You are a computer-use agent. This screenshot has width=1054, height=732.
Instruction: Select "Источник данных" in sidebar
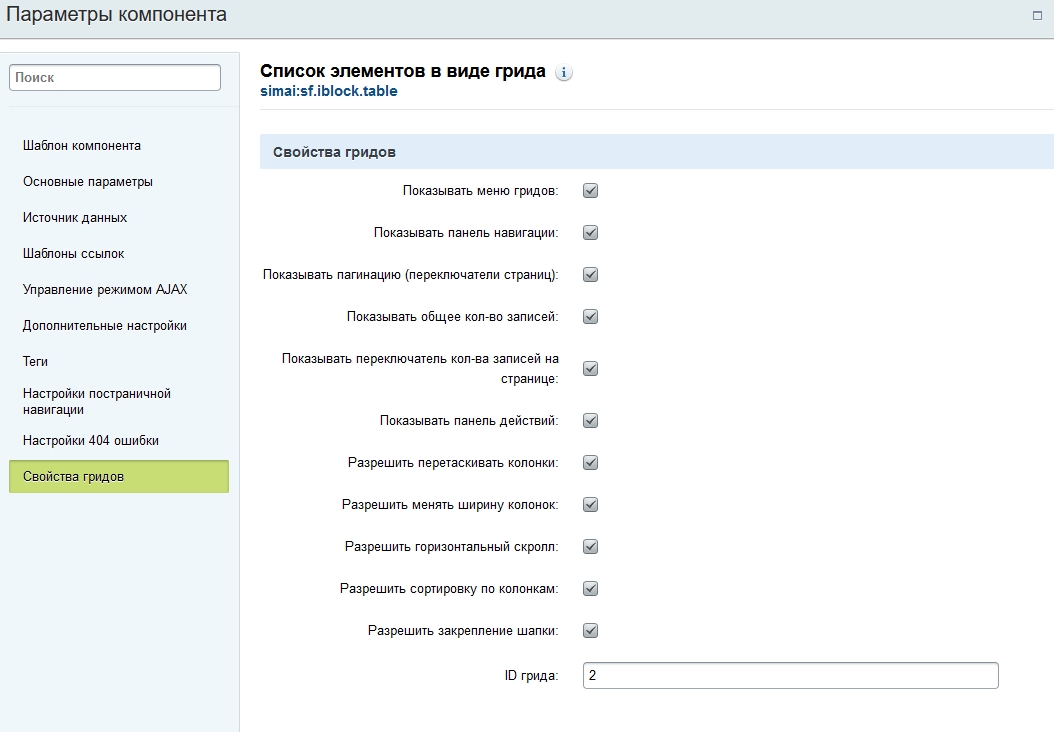(x=75, y=218)
